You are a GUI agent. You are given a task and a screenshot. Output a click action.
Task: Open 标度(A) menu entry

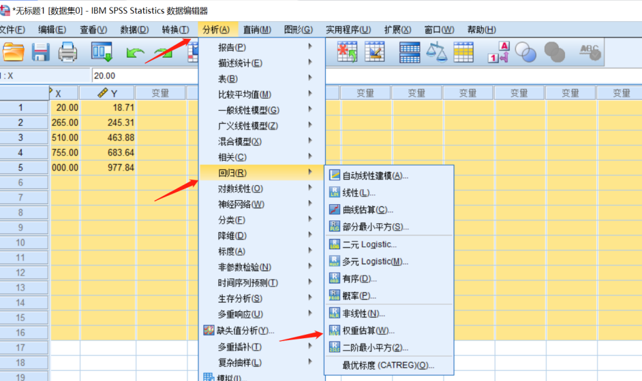click(x=262, y=251)
